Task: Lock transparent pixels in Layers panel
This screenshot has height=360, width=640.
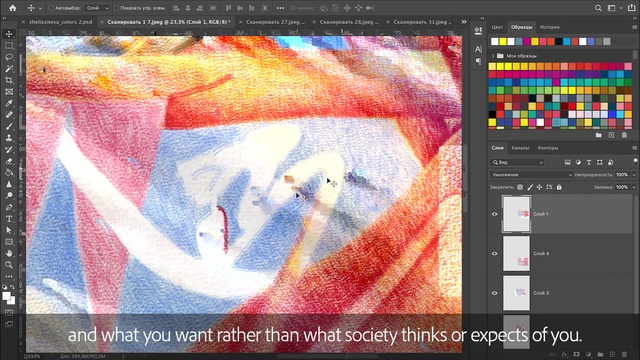Action: (520, 187)
